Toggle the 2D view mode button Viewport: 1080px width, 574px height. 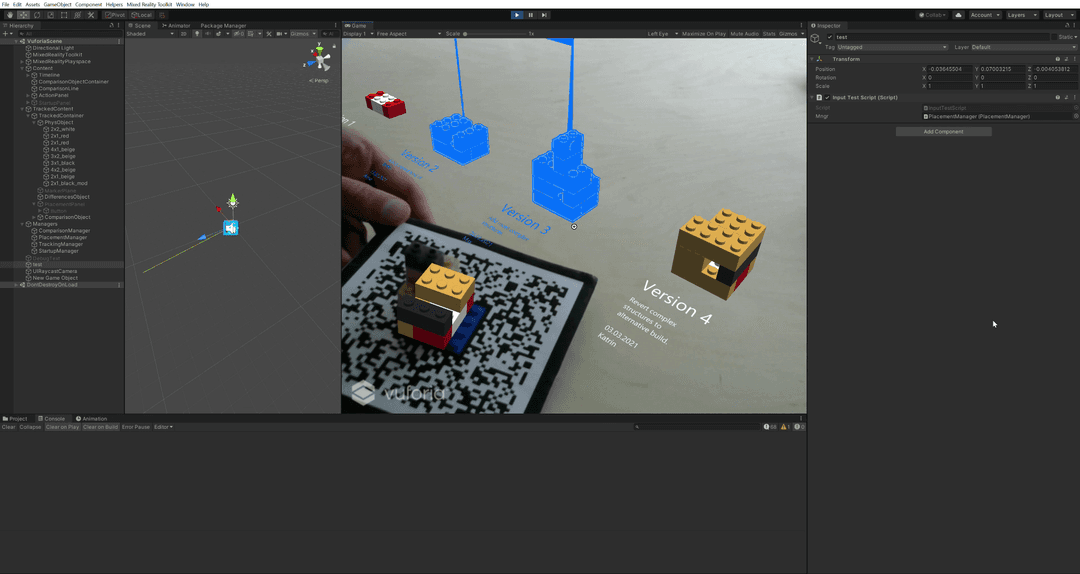183,33
